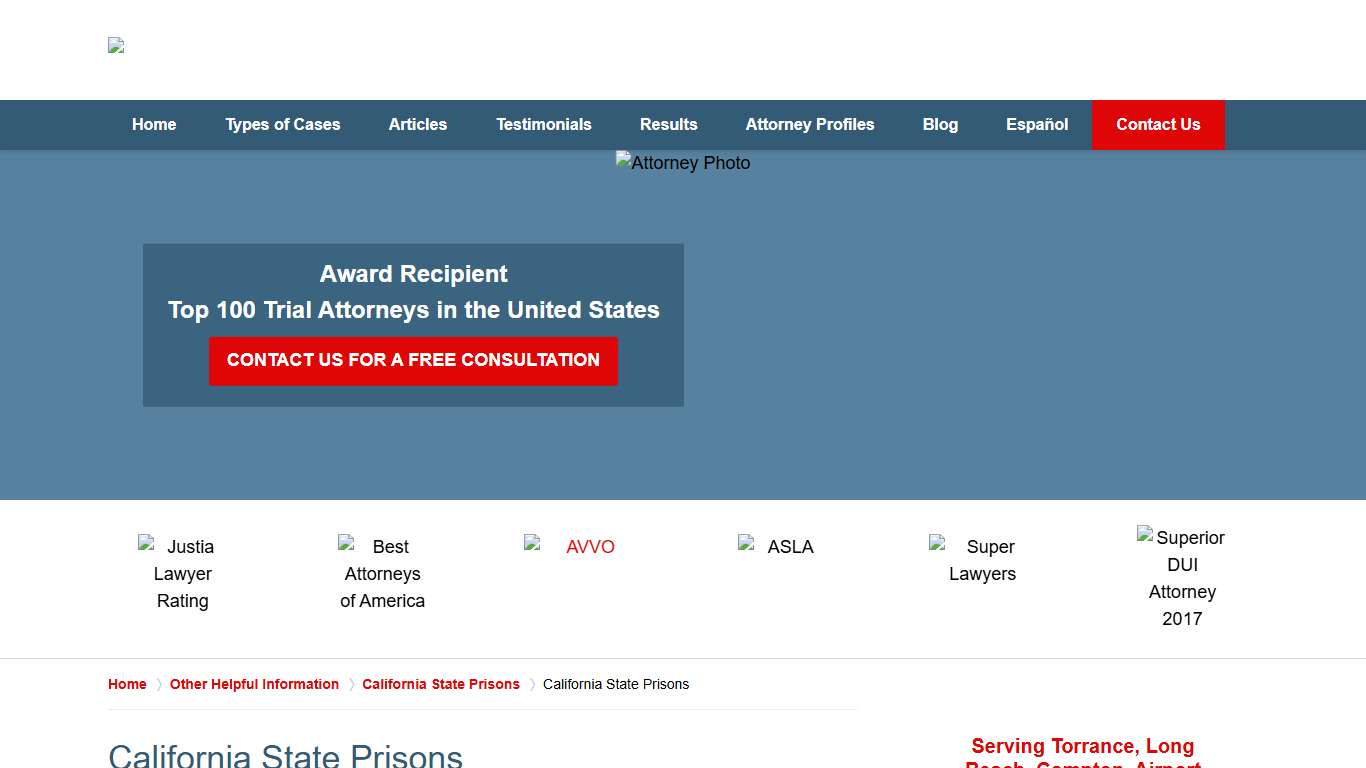Switch the site to Español

point(1037,124)
